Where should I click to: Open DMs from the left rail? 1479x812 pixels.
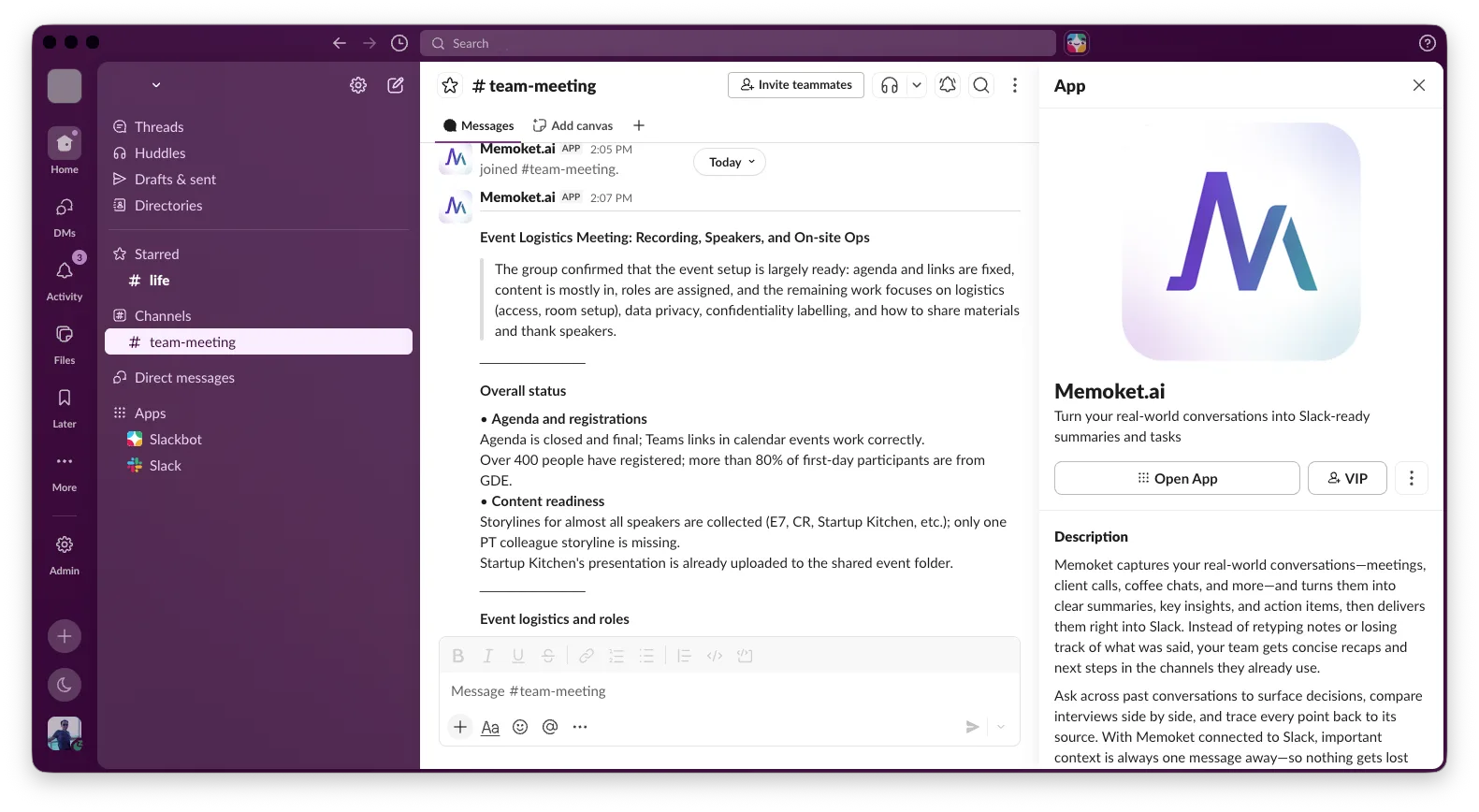tap(65, 216)
